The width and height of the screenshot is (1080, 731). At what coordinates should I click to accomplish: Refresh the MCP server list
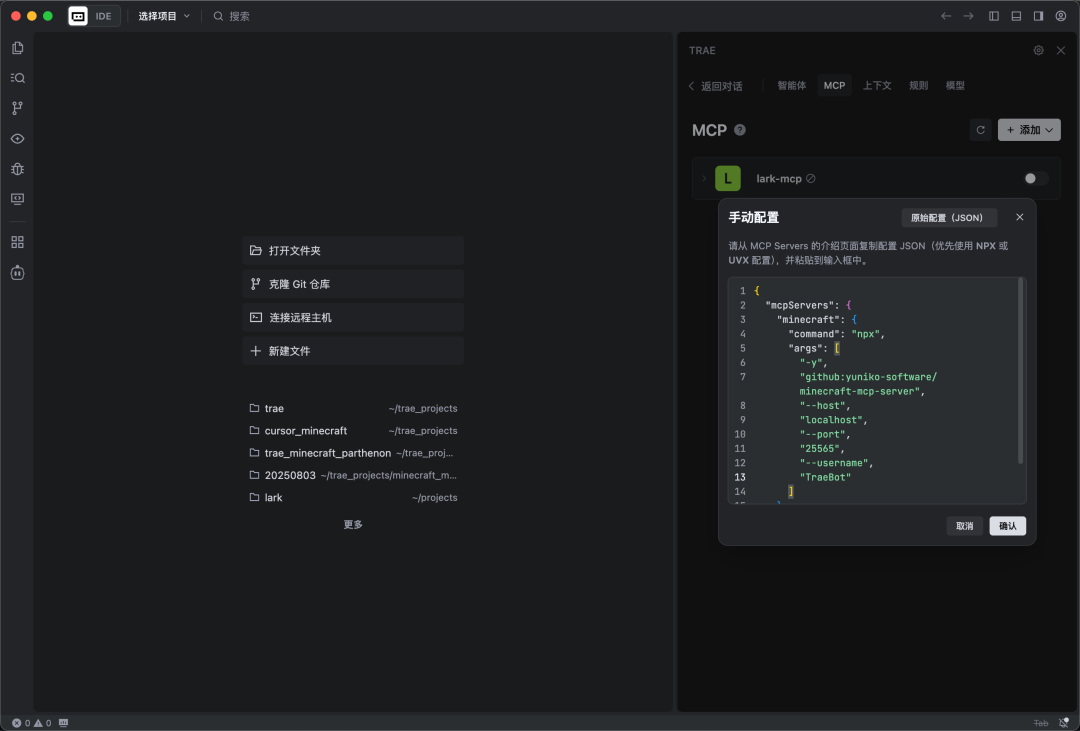(981, 130)
